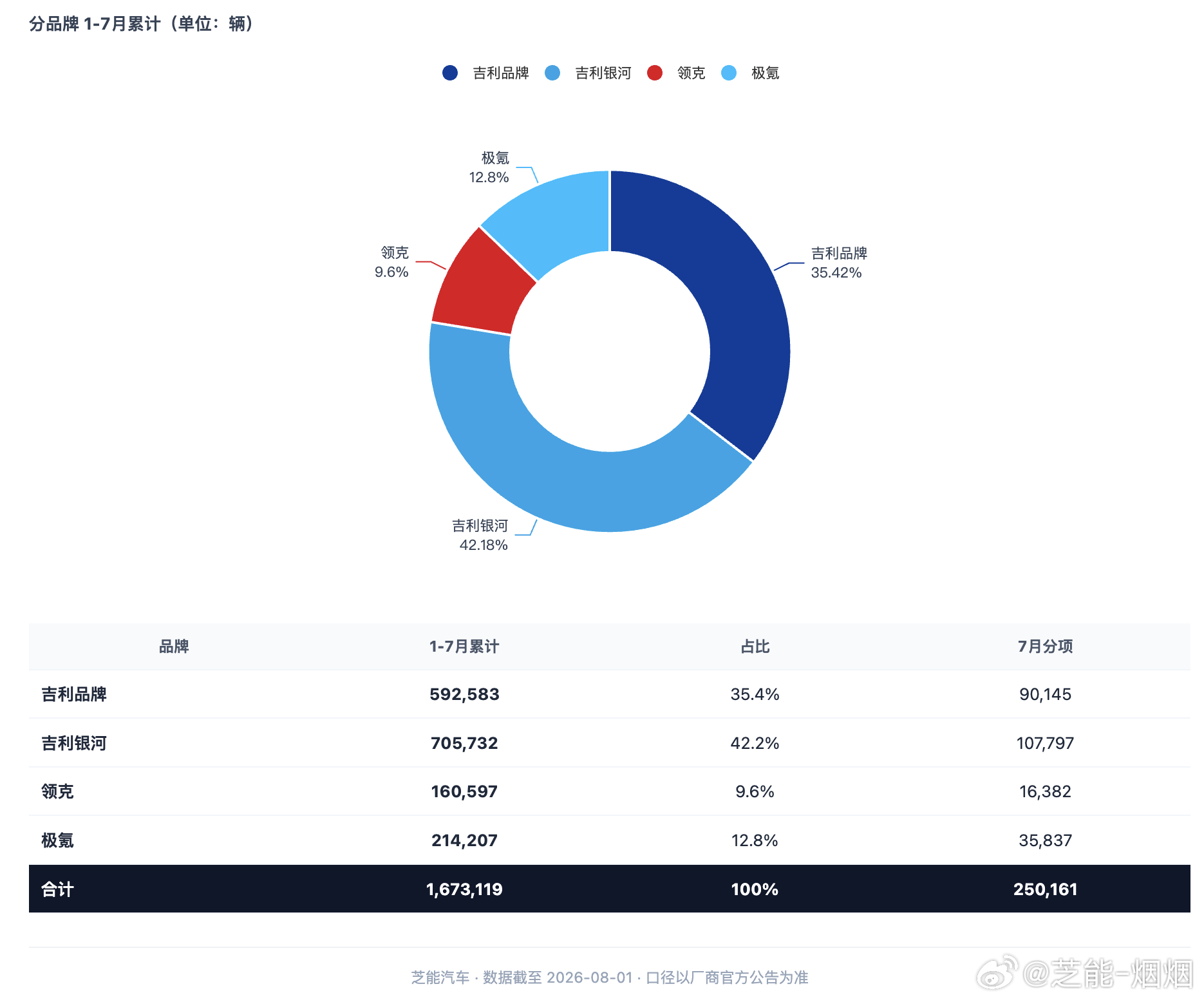This screenshot has width=1204, height=1002.
Task: Toggle the 领克 legend label
Action: pyautogui.click(x=691, y=73)
